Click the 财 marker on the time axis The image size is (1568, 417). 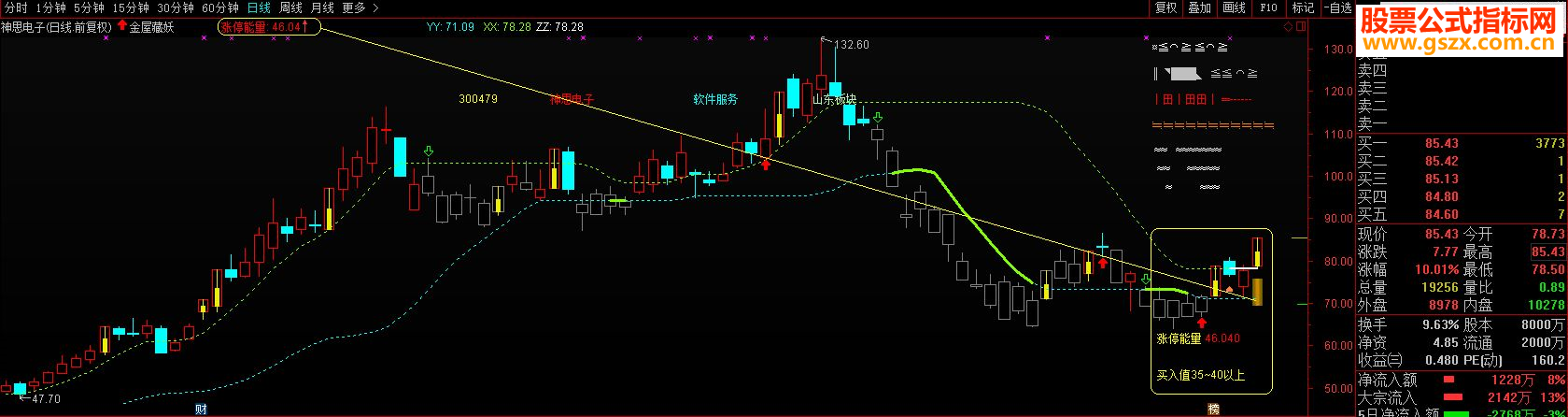coord(201,410)
